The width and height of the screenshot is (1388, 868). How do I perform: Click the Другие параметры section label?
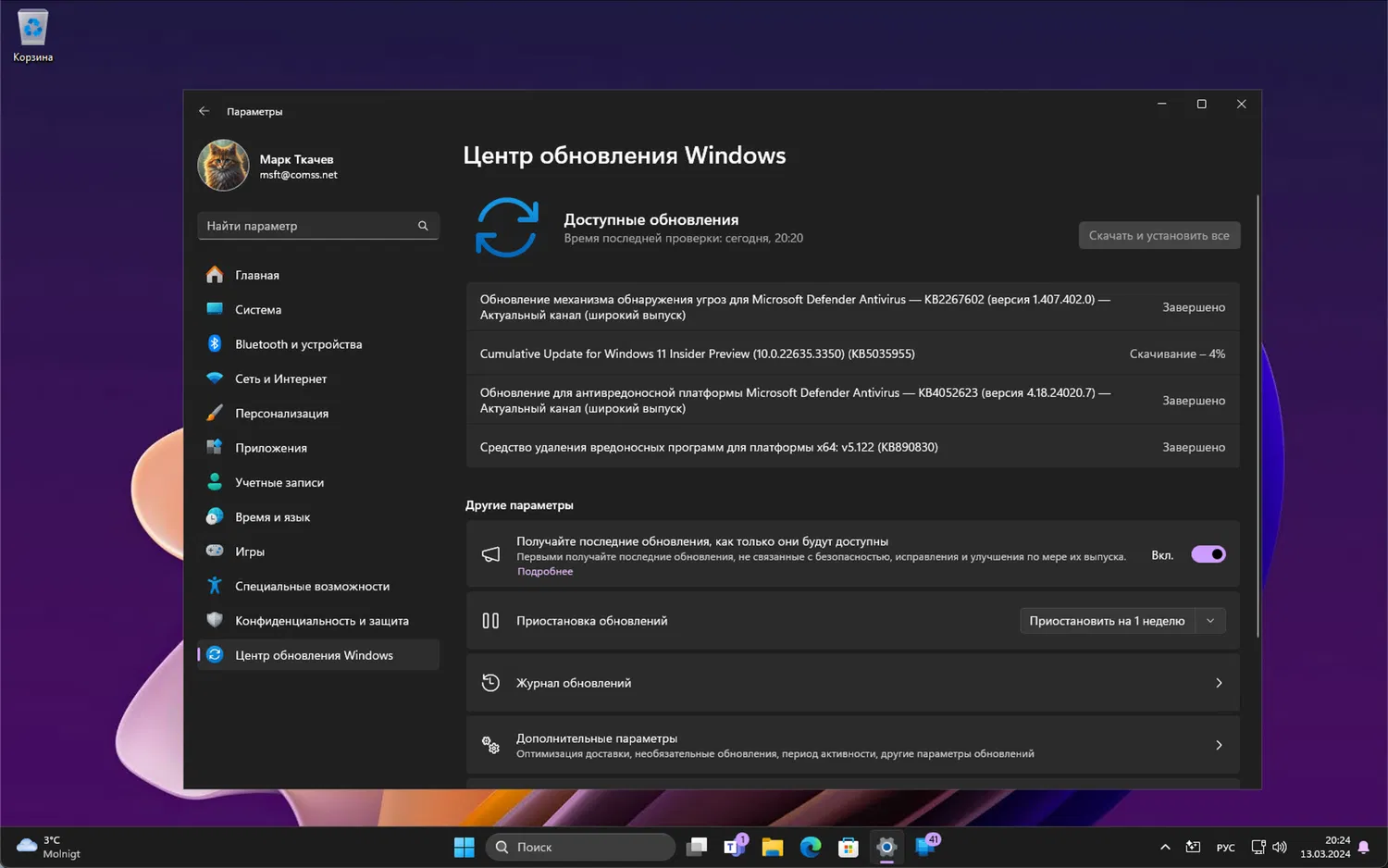519,505
